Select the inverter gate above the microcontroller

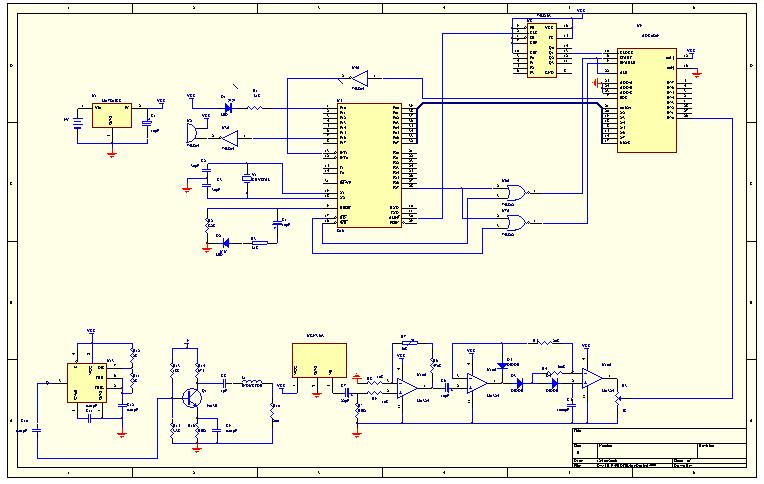(360, 78)
